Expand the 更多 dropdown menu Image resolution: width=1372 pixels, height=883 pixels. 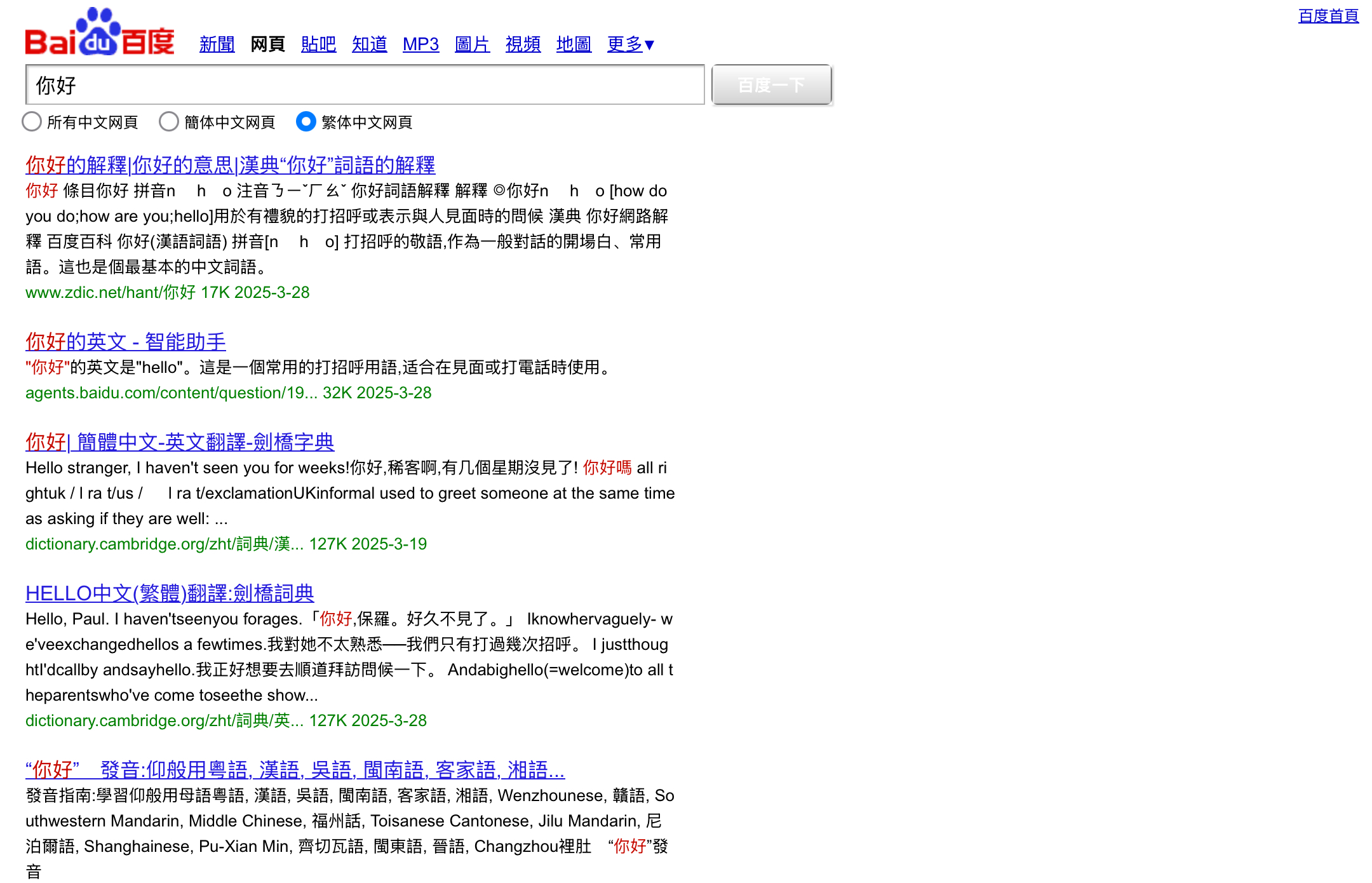click(630, 44)
